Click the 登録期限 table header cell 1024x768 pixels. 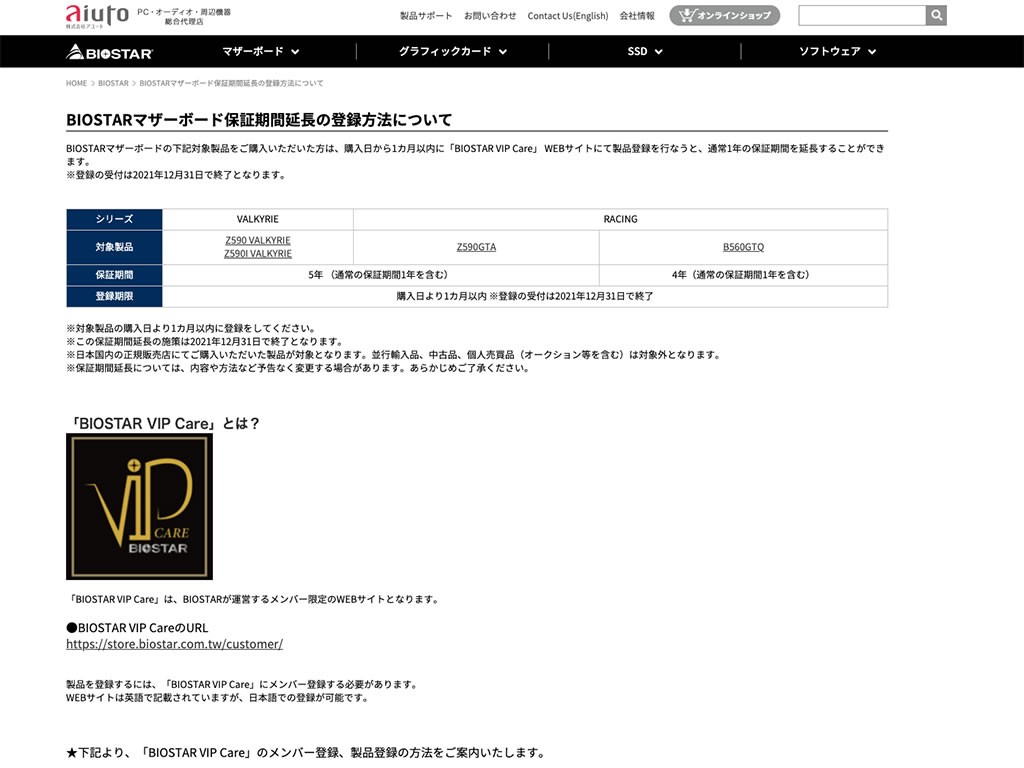114,296
